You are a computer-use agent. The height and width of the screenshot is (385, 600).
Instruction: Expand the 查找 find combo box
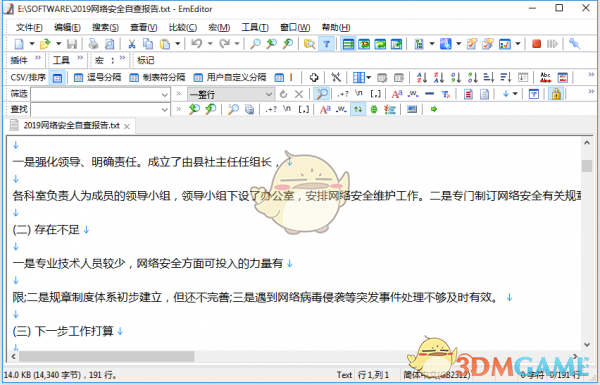click(x=165, y=110)
